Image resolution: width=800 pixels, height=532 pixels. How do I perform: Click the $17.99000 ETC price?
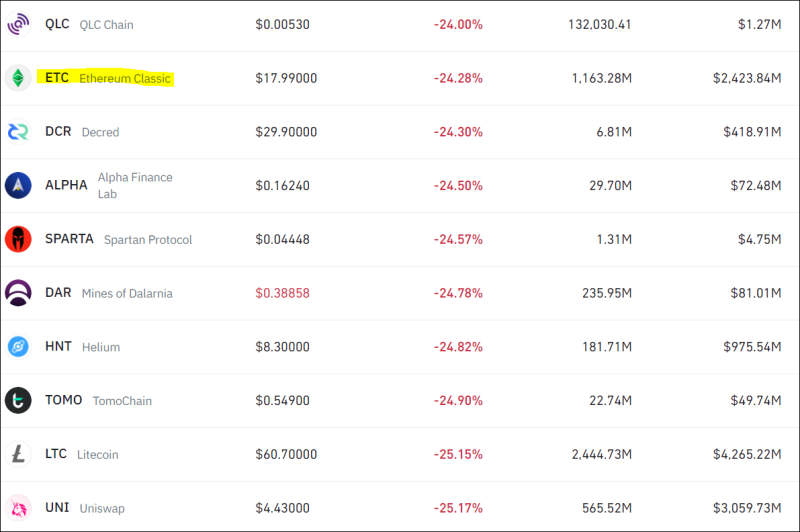[x=286, y=78]
